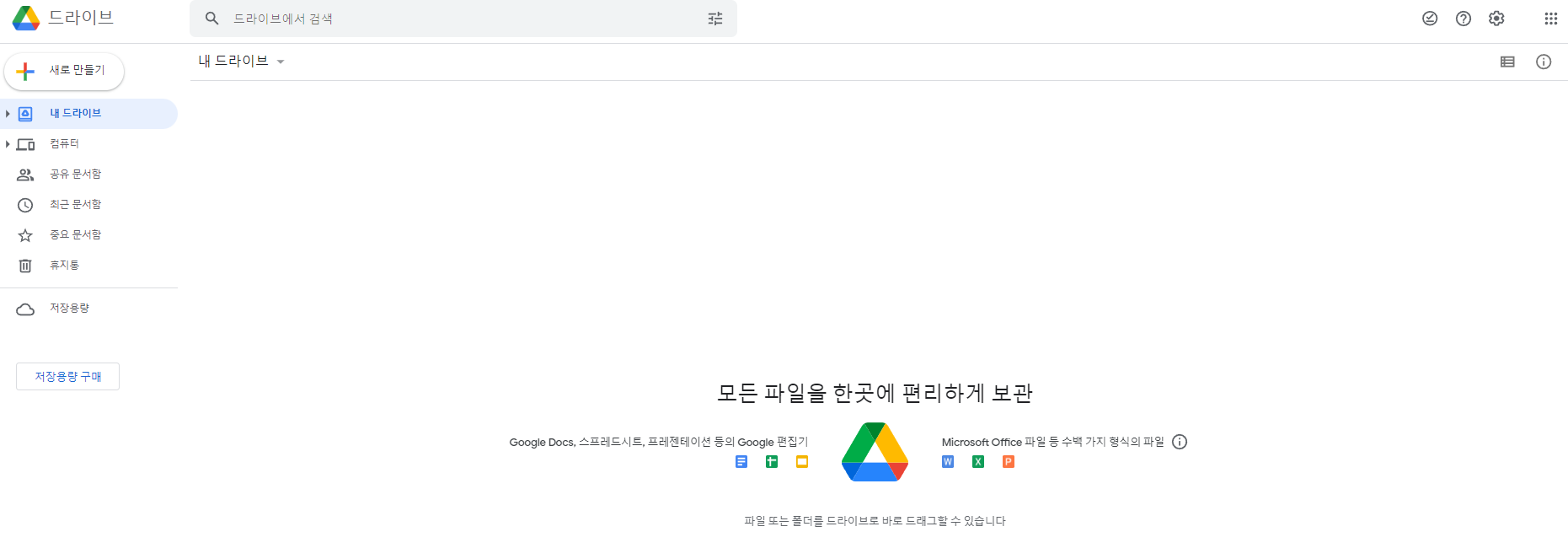Screen dimensions: 1568x548
Task: Click the 중요 문서함 star icon
Action: point(25,235)
